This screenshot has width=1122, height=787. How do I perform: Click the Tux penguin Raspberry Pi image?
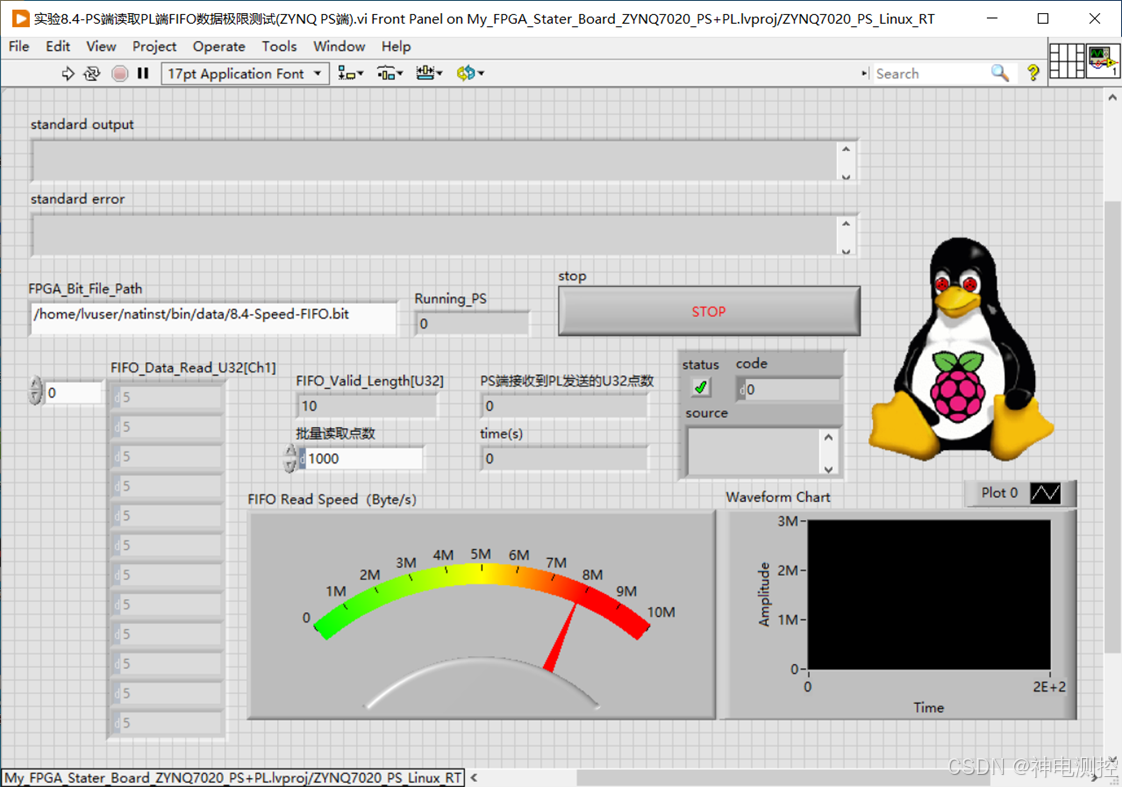click(961, 349)
